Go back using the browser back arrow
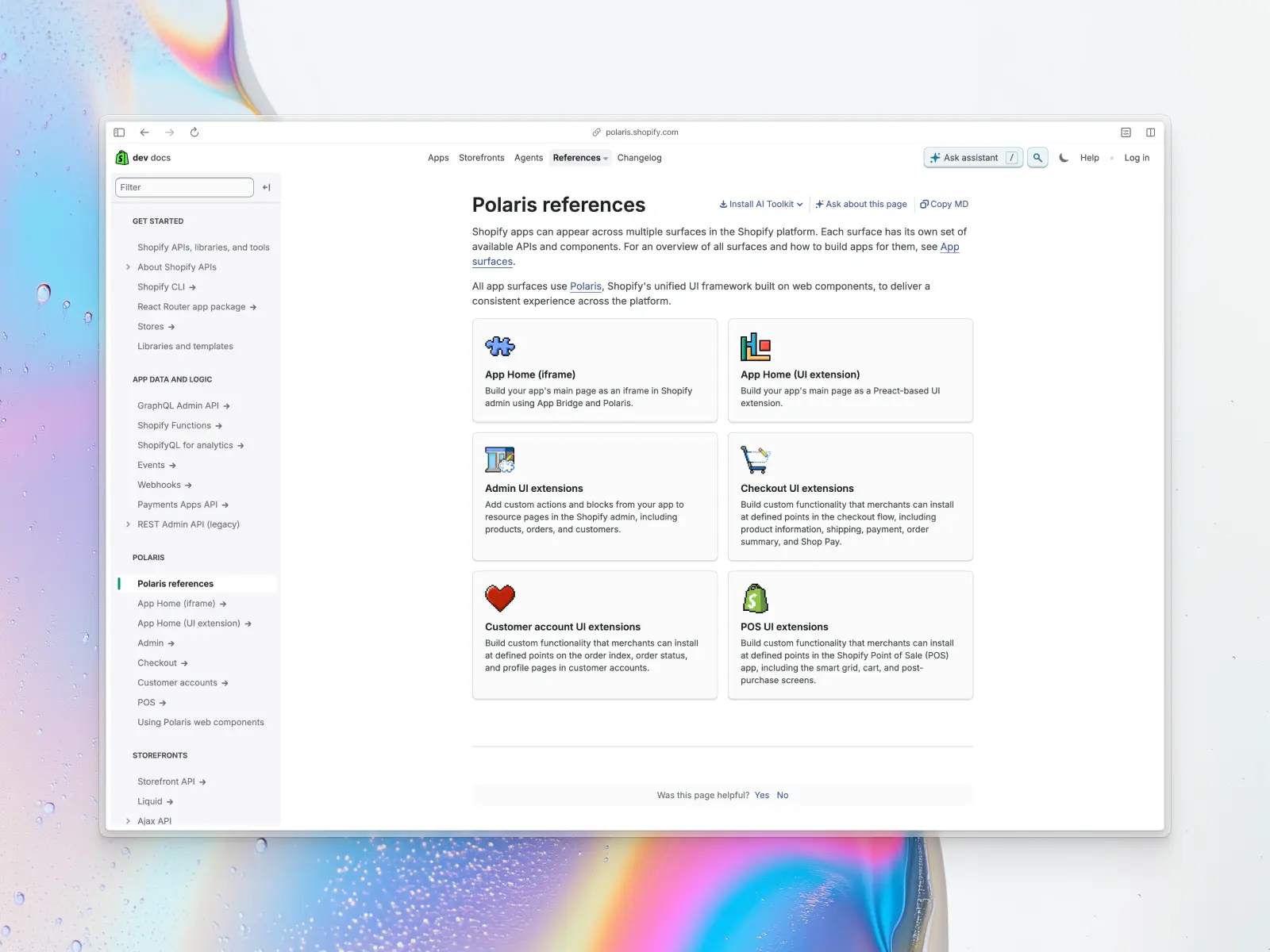This screenshot has height=952, width=1270. pos(144,132)
